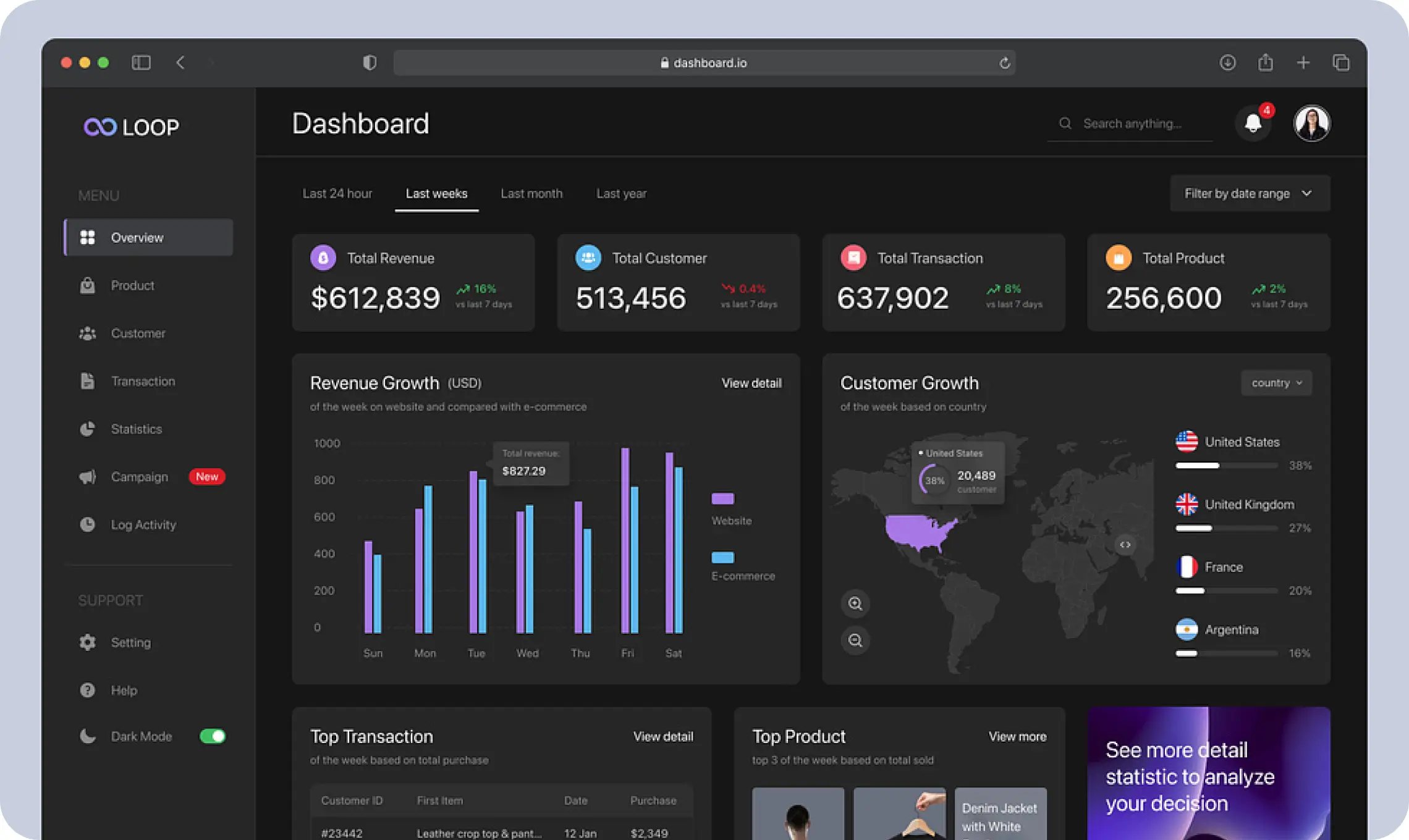The width and height of the screenshot is (1409, 840).
Task: Click the map zoom in magnifier
Action: pyautogui.click(x=855, y=603)
